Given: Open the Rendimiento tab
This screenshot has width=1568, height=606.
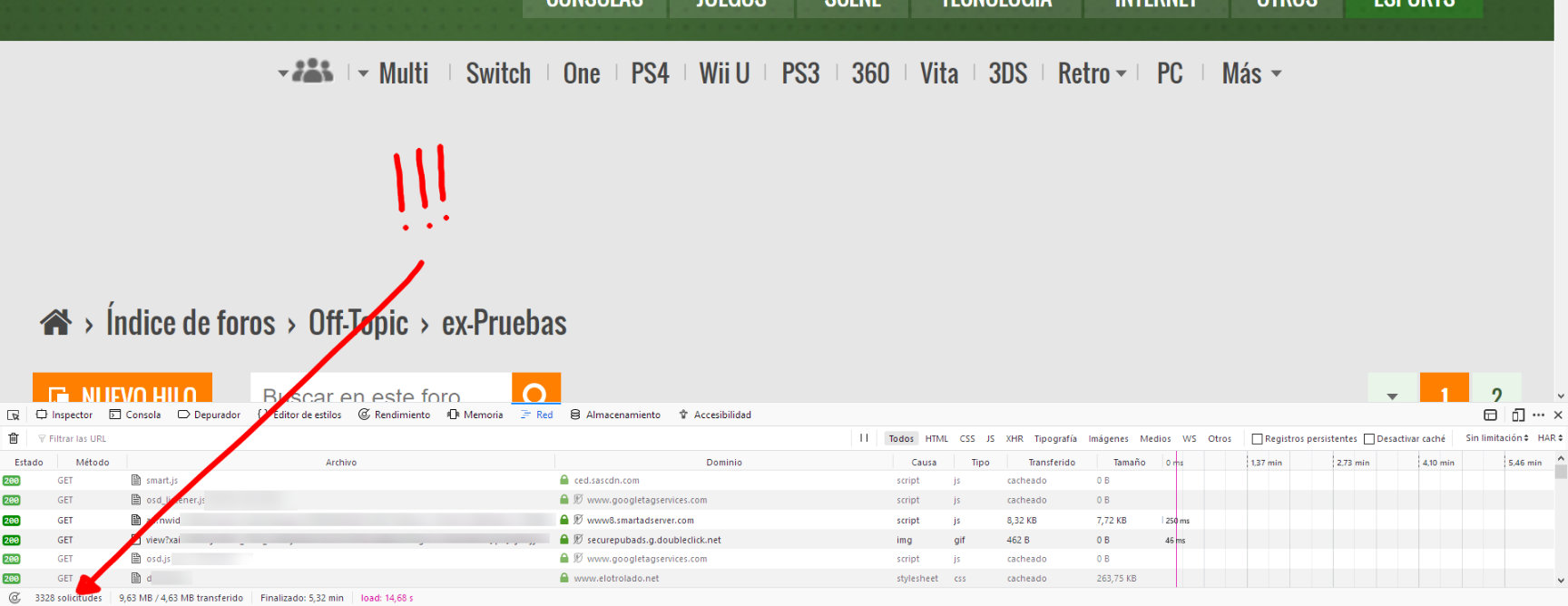Looking at the screenshot, I should [x=395, y=415].
